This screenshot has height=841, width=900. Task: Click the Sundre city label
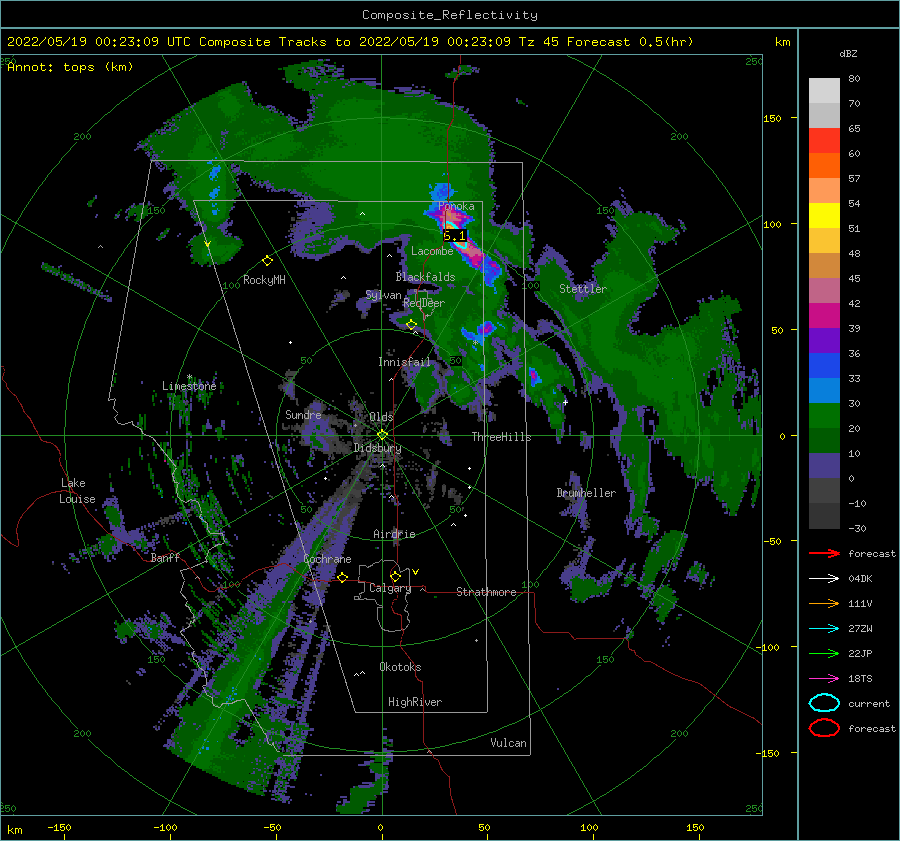(303, 414)
